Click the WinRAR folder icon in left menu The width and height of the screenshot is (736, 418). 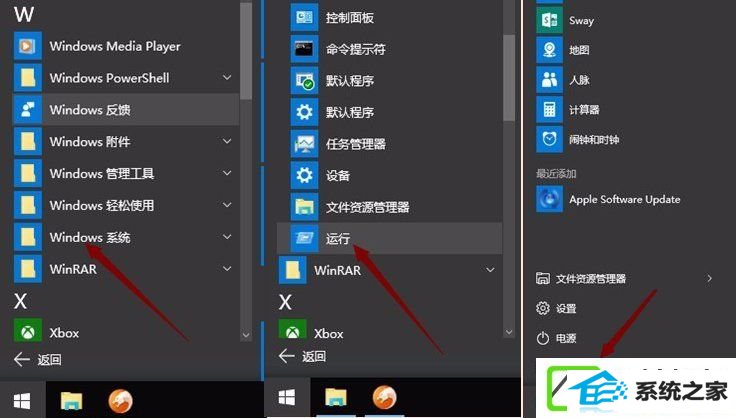pyautogui.click(x=28, y=269)
